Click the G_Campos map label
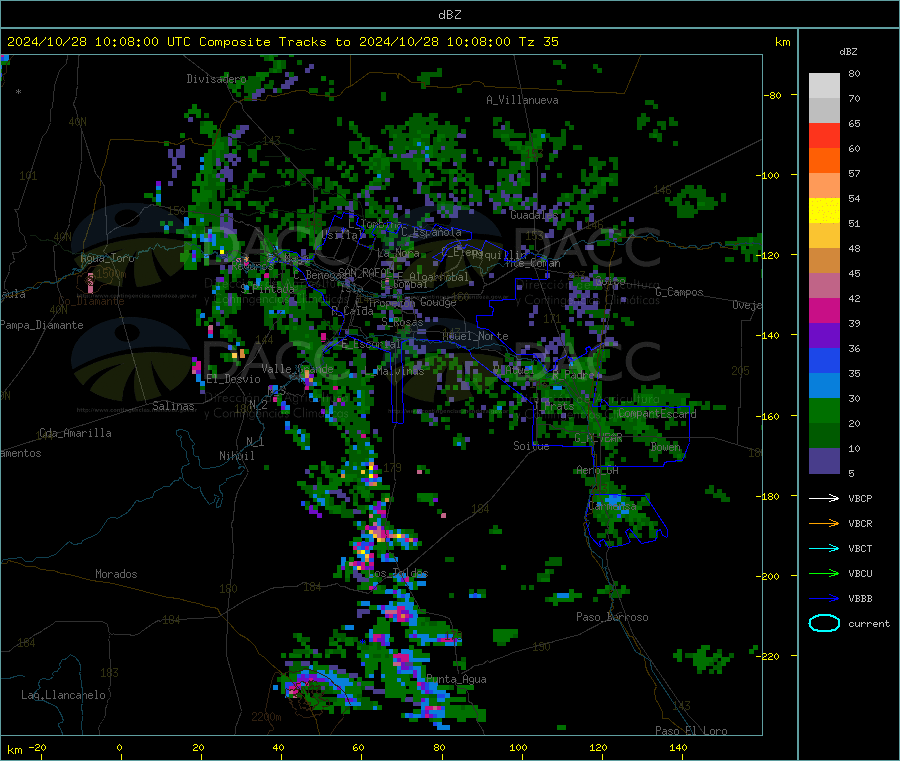The height and width of the screenshot is (761, 900). click(679, 292)
